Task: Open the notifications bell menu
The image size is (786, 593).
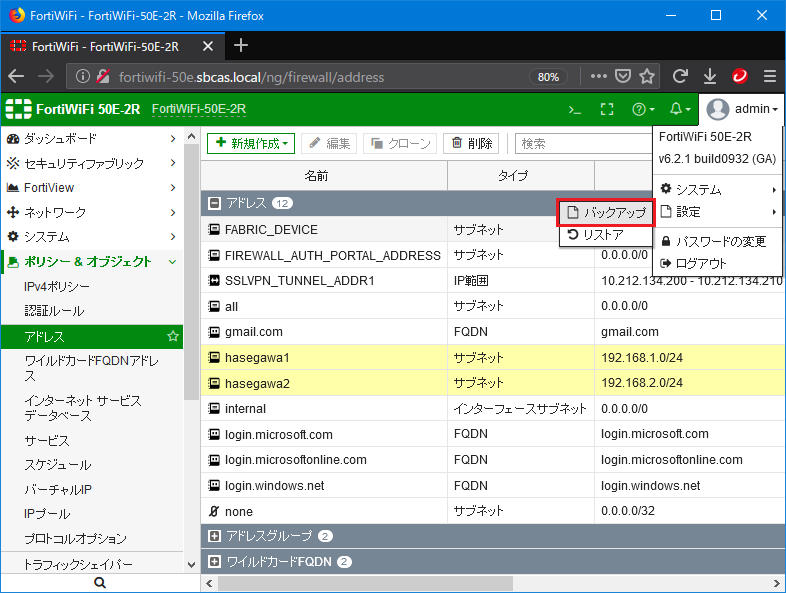Action: 680,109
